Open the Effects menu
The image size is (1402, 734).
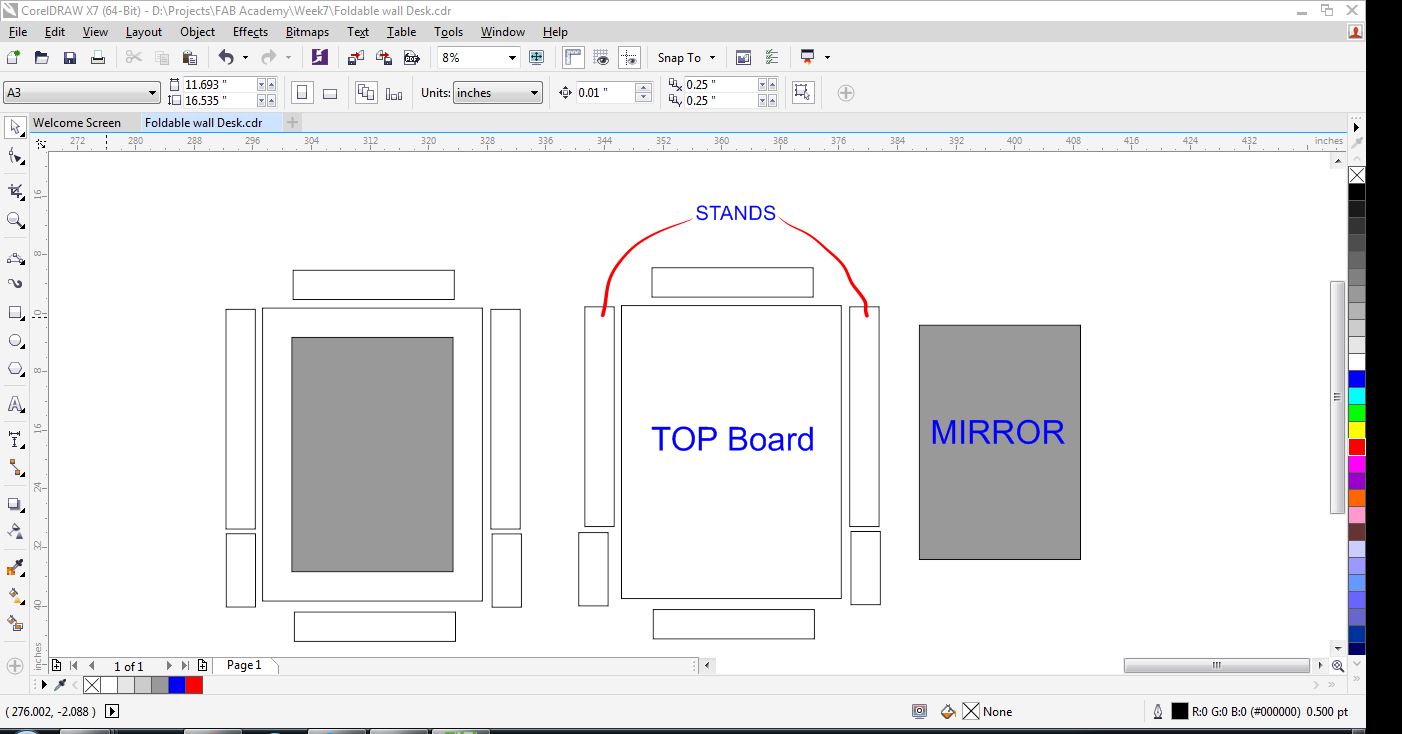point(250,32)
